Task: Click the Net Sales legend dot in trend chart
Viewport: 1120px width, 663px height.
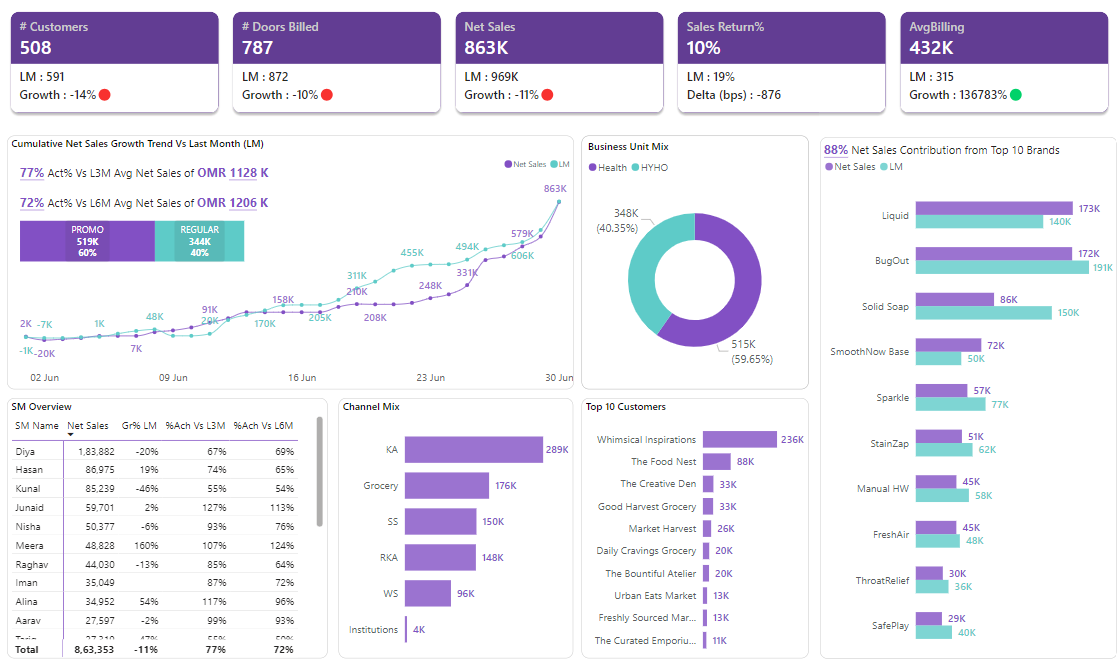Action: [508, 164]
